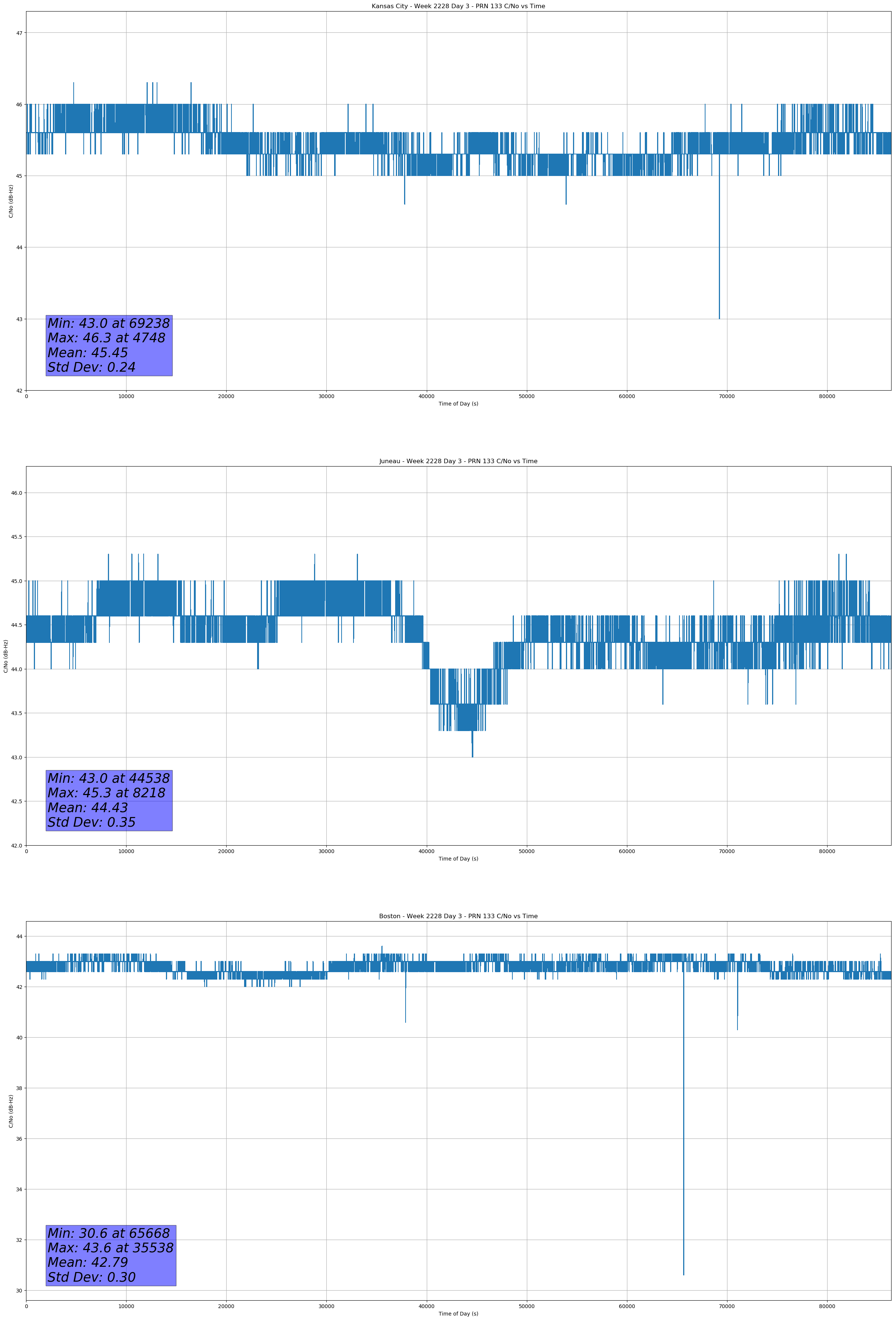Select 'Mean: 45.45' stats line
Screen dimensions: 896x1320
tap(87, 353)
